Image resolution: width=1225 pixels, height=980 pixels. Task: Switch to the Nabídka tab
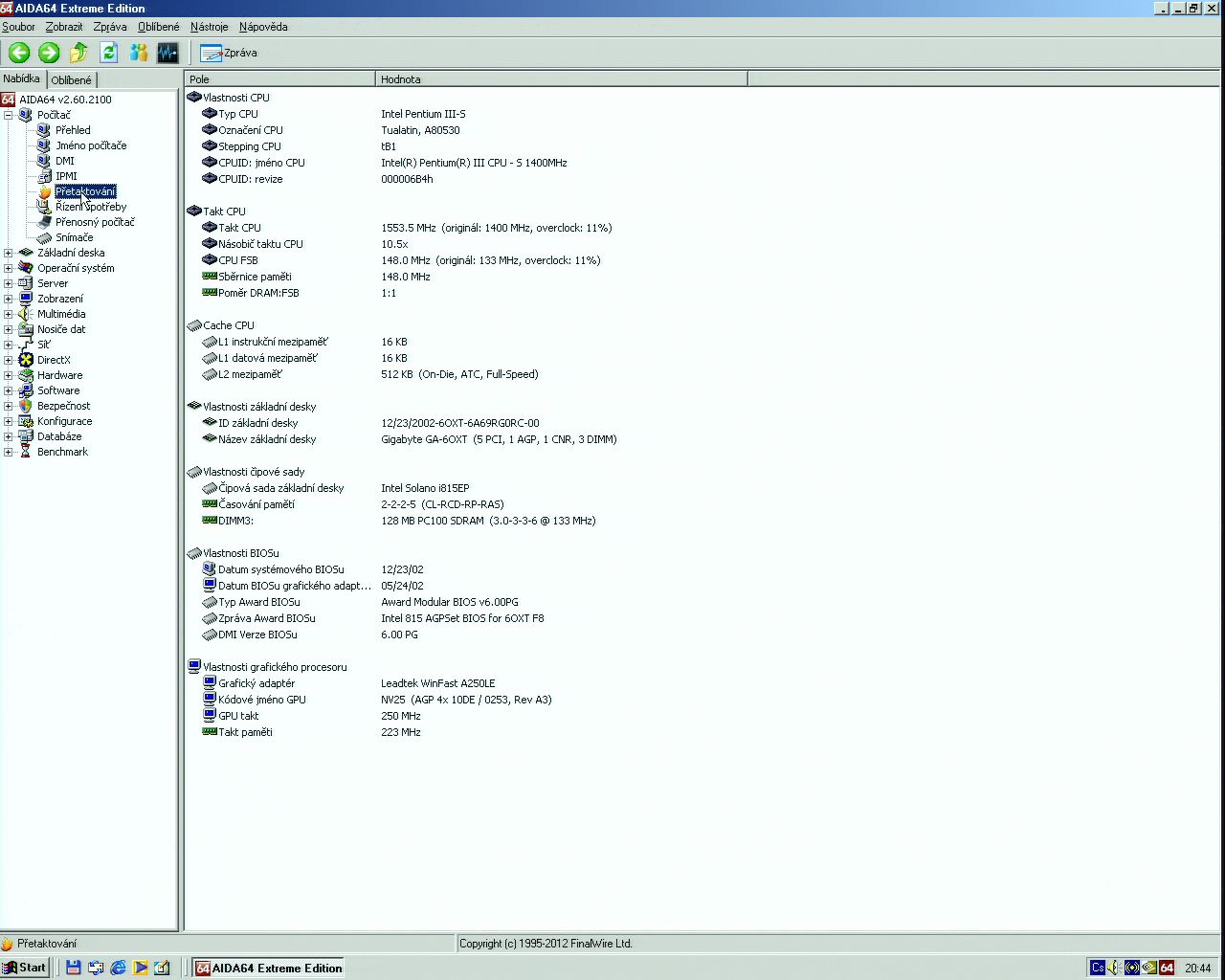pos(21,78)
